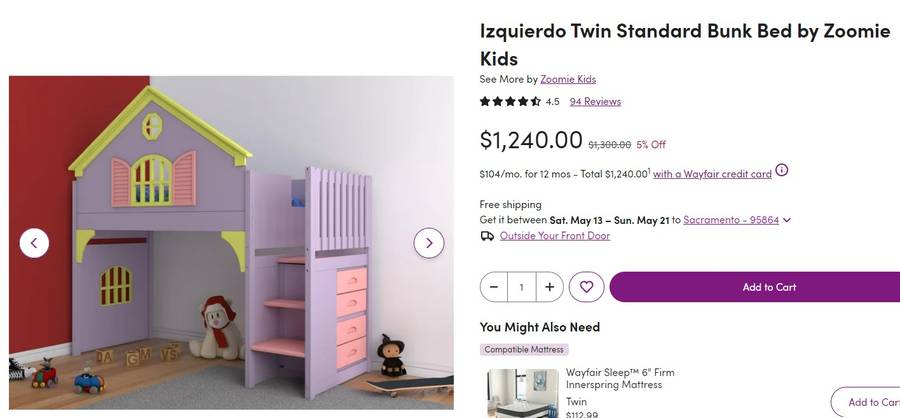Expand the Sacramento zip code chevron
Screen dimensions: 900x418
[787, 220]
